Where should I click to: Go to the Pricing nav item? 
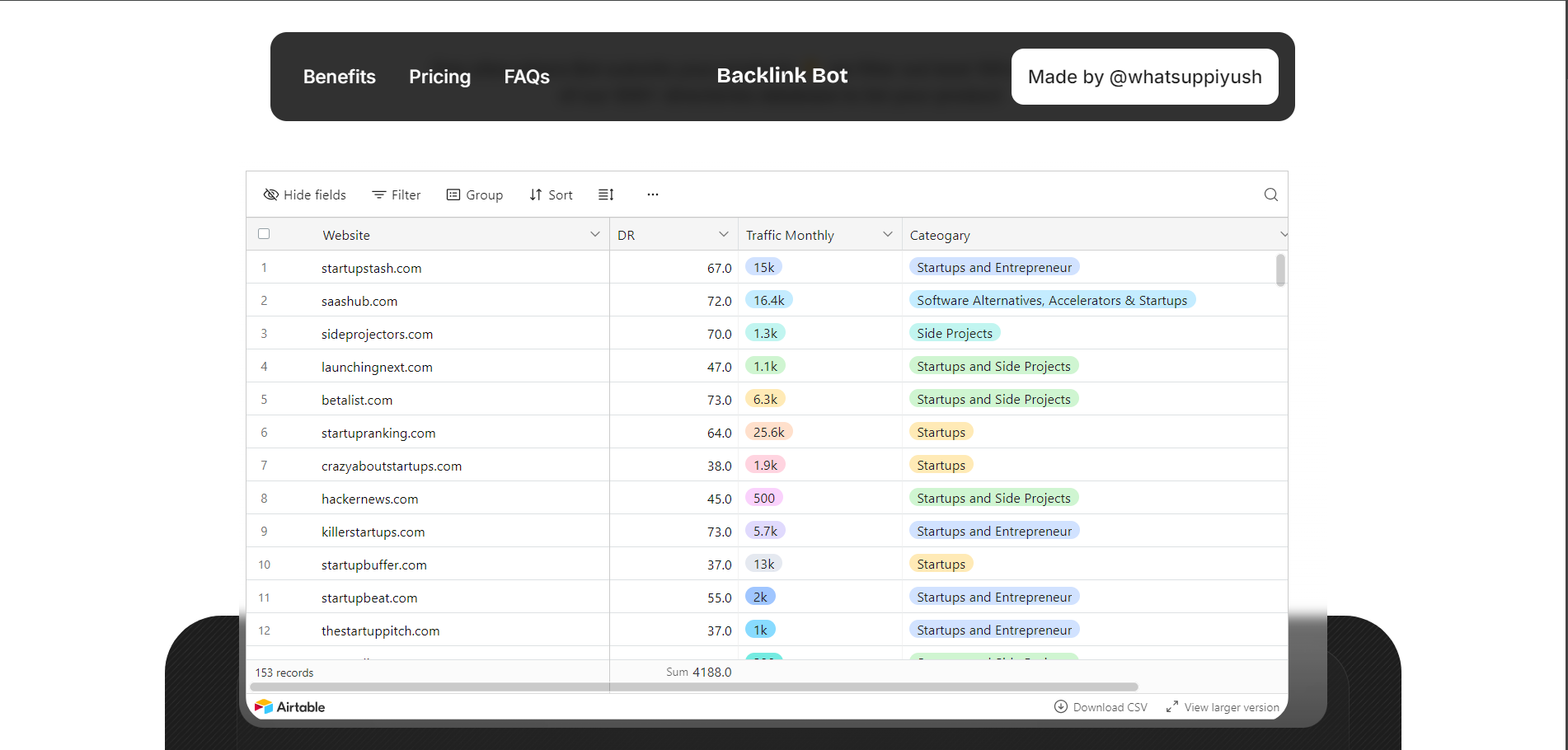pos(439,77)
